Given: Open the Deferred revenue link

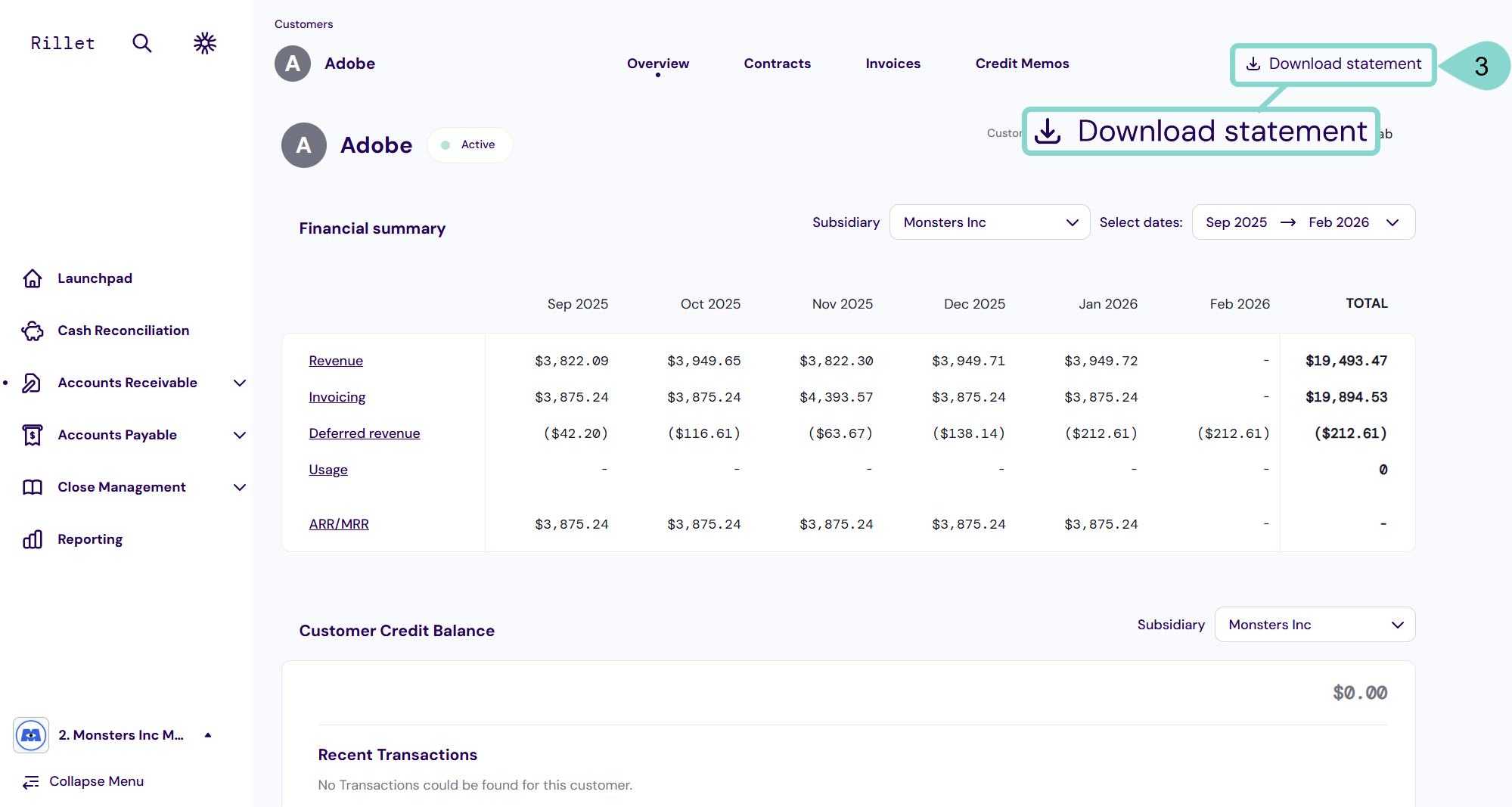Looking at the screenshot, I should [364, 433].
